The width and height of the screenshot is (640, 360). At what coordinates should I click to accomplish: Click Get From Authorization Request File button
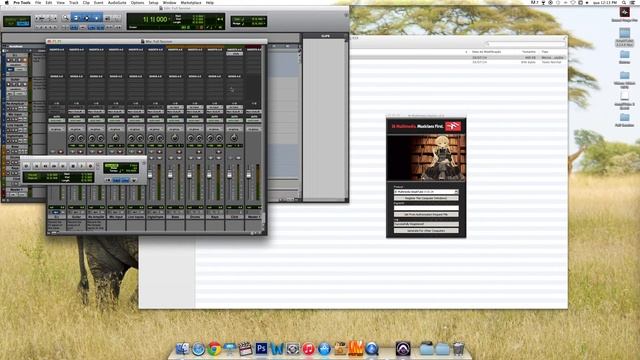coord(426,214)
